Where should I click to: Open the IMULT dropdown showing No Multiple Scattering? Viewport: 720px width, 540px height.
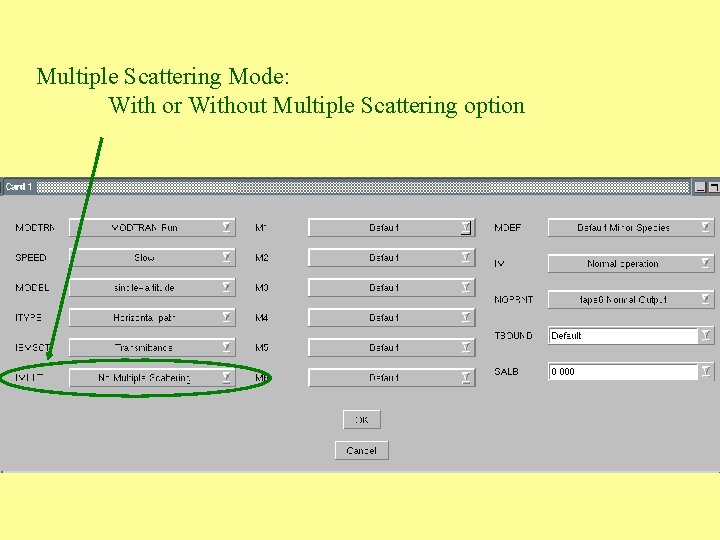pyautogui.click(x=152, y=377)
